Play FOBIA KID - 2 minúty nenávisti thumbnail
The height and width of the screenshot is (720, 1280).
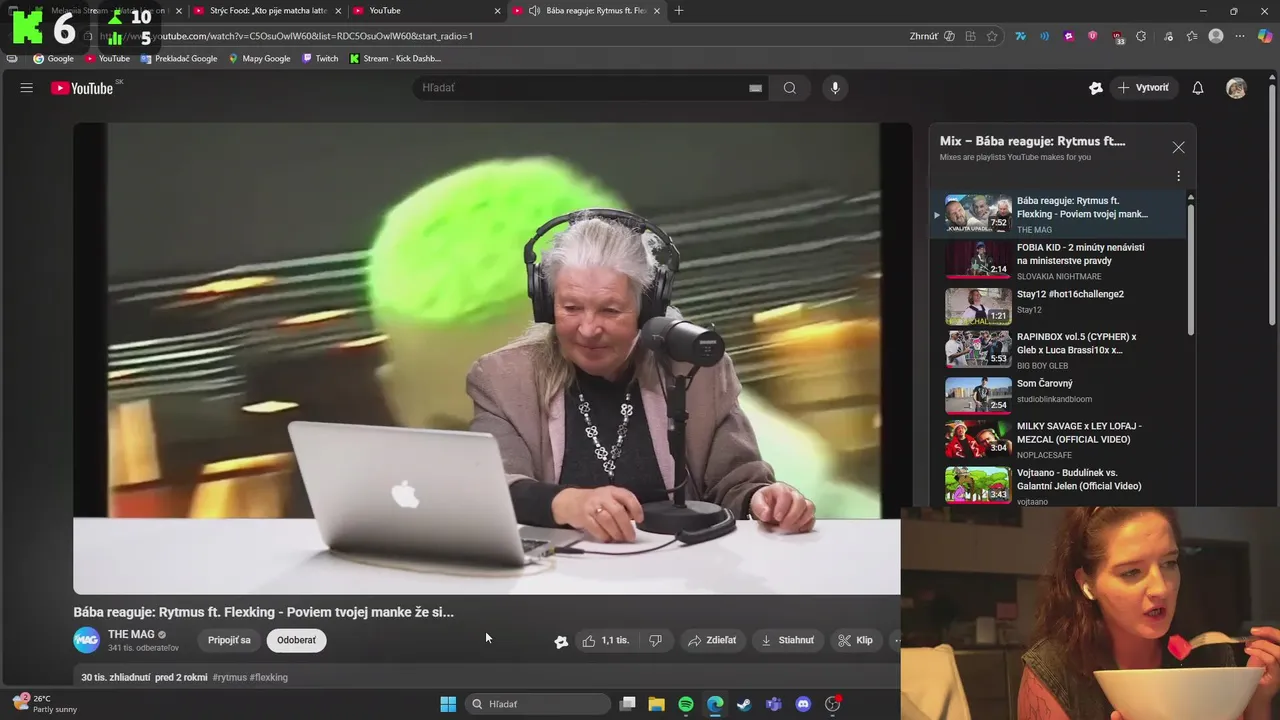[x=978, y=259]
